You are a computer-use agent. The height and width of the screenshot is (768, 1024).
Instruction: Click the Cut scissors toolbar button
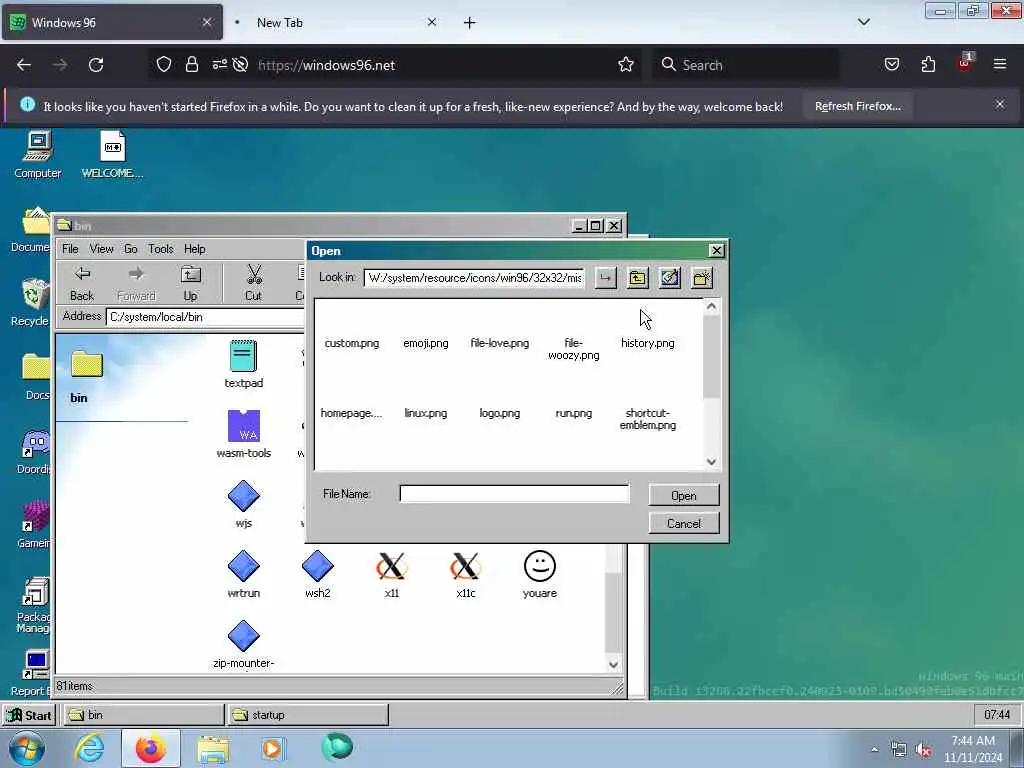coord(253,283)
